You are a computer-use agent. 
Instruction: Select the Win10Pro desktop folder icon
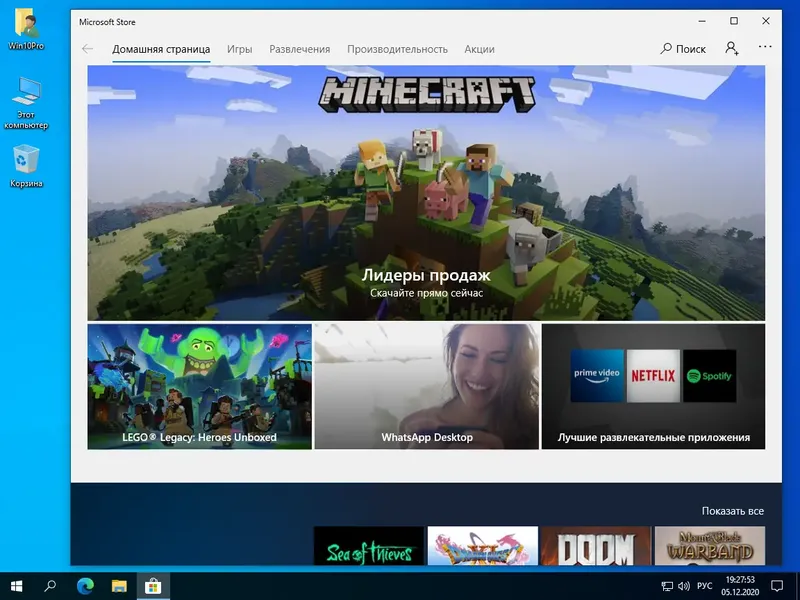(x=26, y=29)
